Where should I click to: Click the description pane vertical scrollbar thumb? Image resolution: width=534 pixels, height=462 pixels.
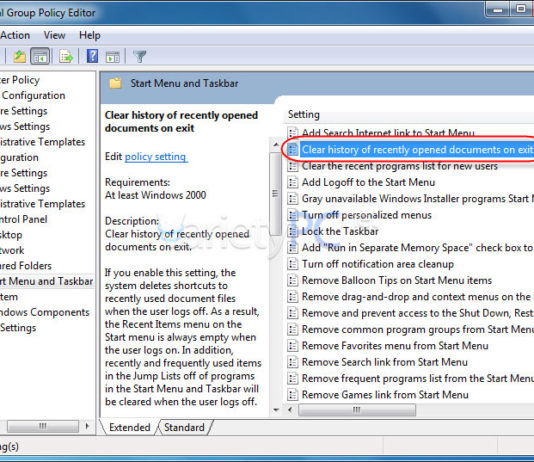pos(275,193)
